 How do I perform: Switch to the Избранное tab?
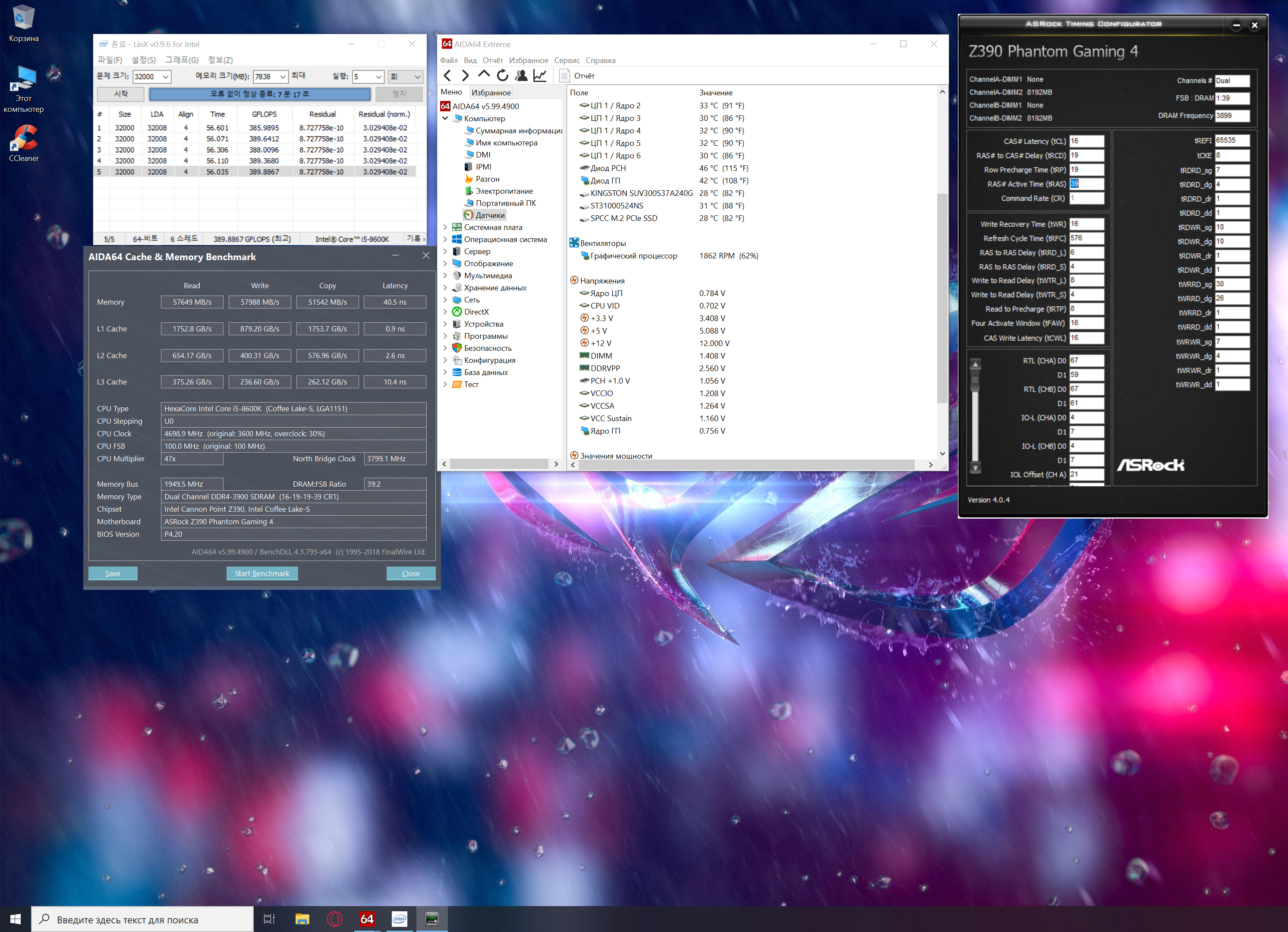[x=491, y=92]
